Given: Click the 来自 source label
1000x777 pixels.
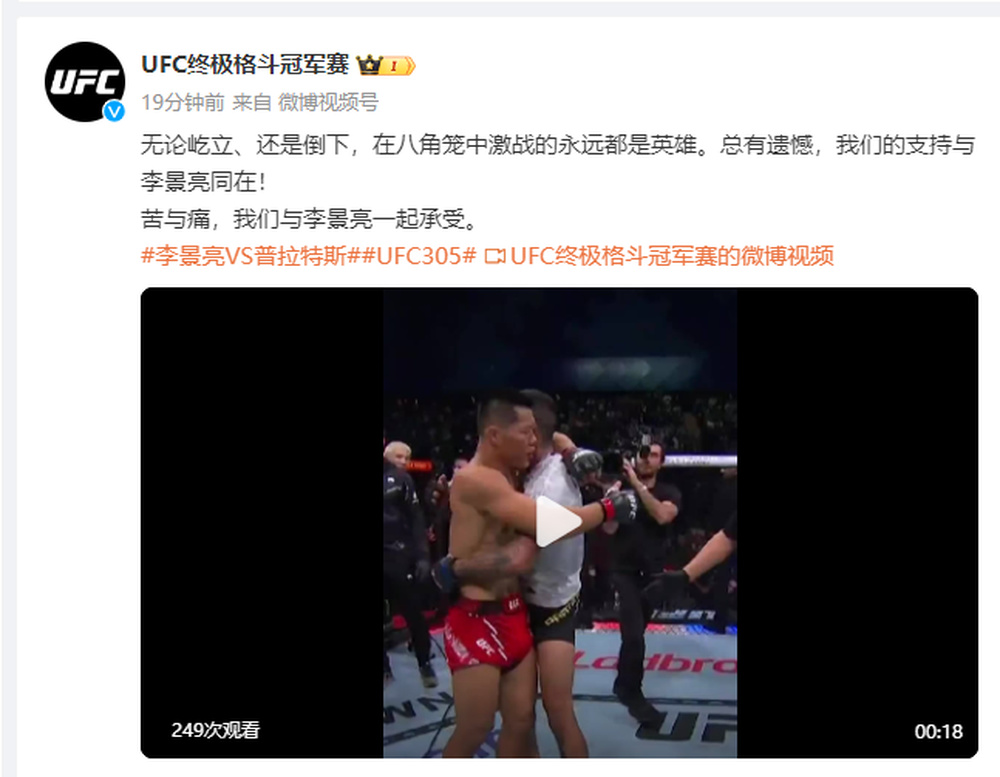Looking at the screenshot, I should [252, 102].
